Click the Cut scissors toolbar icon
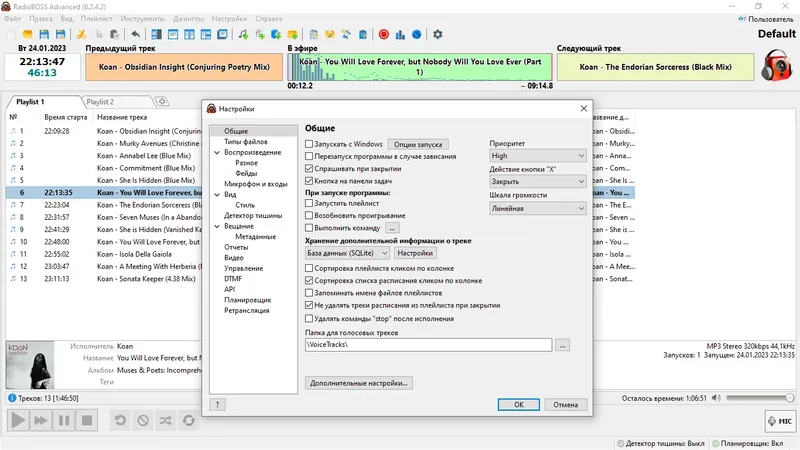 [81, 35]
